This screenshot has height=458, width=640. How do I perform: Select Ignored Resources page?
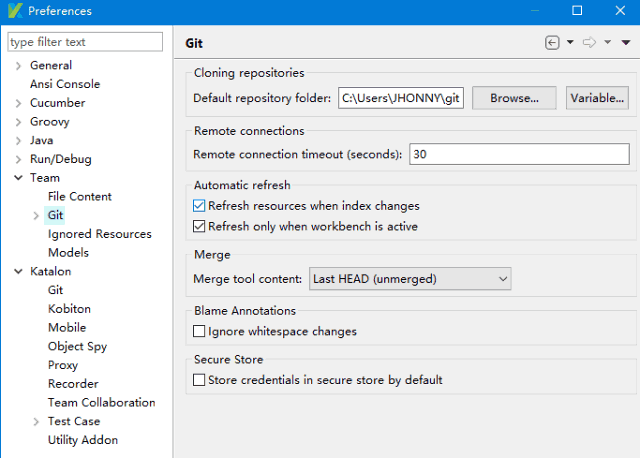(100, 234)
